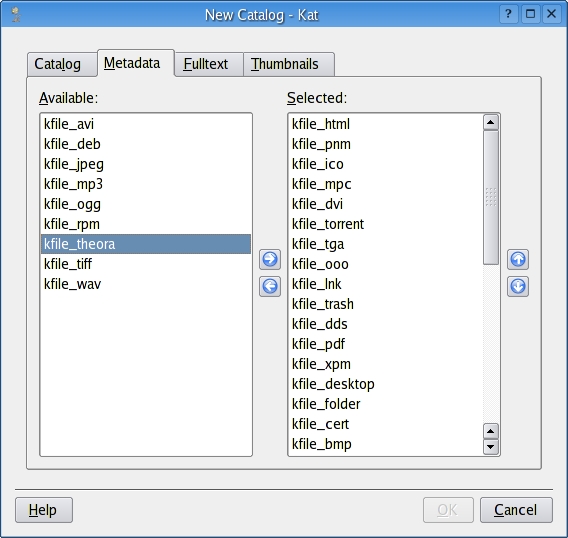Click the lower up arrow of Selected scrollbar
The width and height of the screenshot is (568, 538).
[491, 431]
